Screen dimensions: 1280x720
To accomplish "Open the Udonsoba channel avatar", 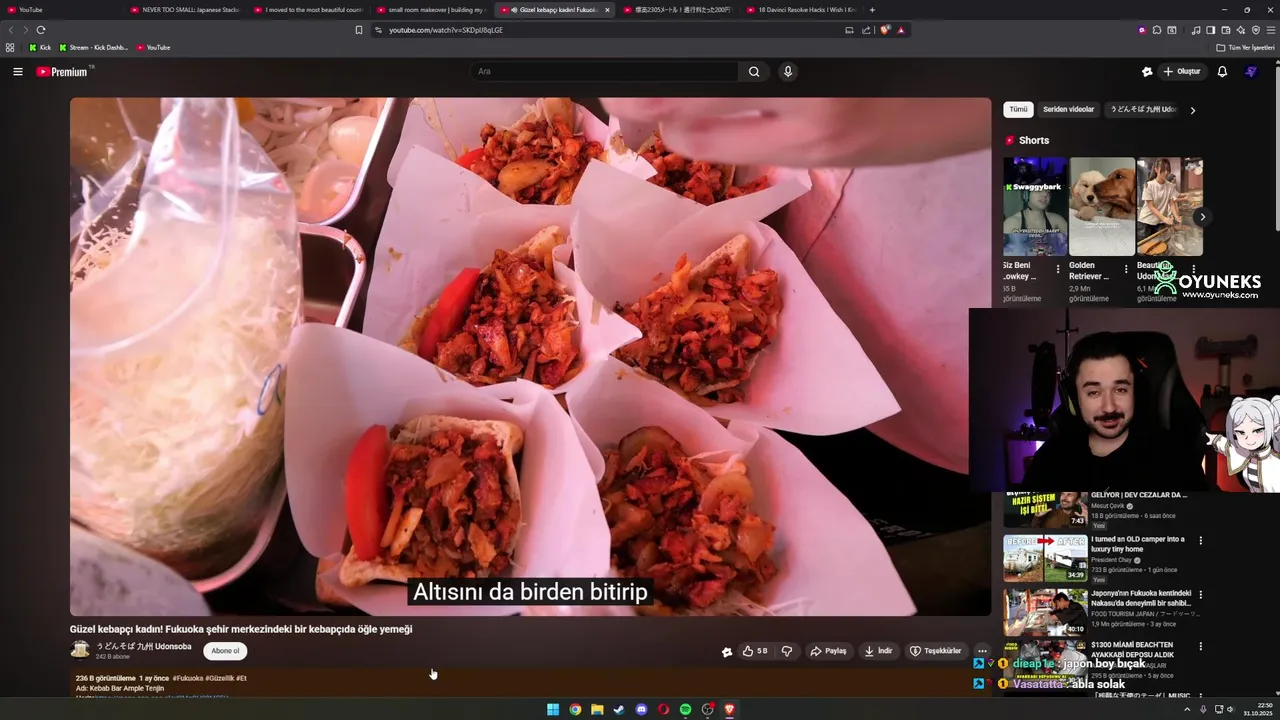I will (x=80, y=650).
